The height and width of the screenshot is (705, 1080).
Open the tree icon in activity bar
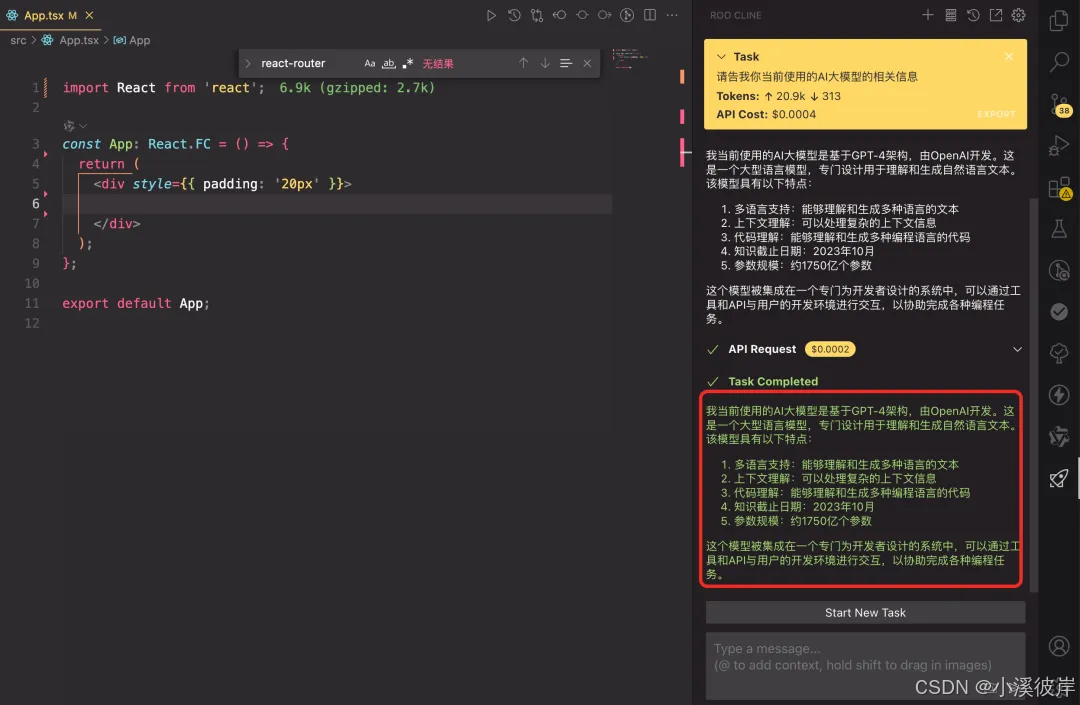(x=1059, y=353)
